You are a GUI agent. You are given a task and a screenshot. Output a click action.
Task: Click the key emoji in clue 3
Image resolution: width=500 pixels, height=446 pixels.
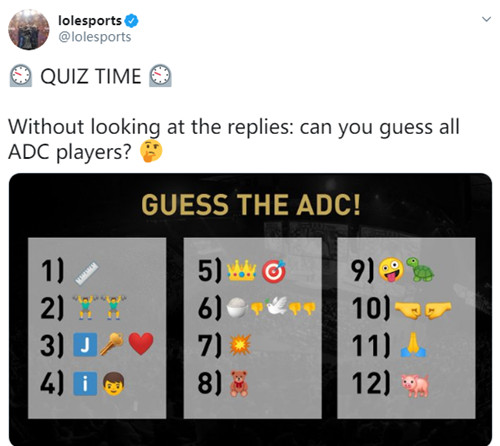coord(112,344)
